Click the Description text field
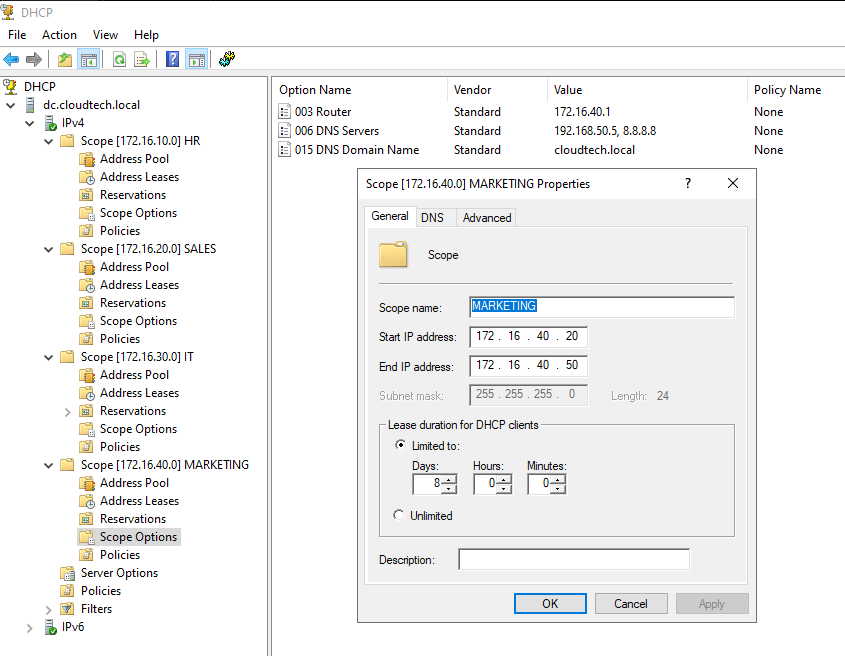The height and width of the screenshot is (656, 845). pos(574,560)
